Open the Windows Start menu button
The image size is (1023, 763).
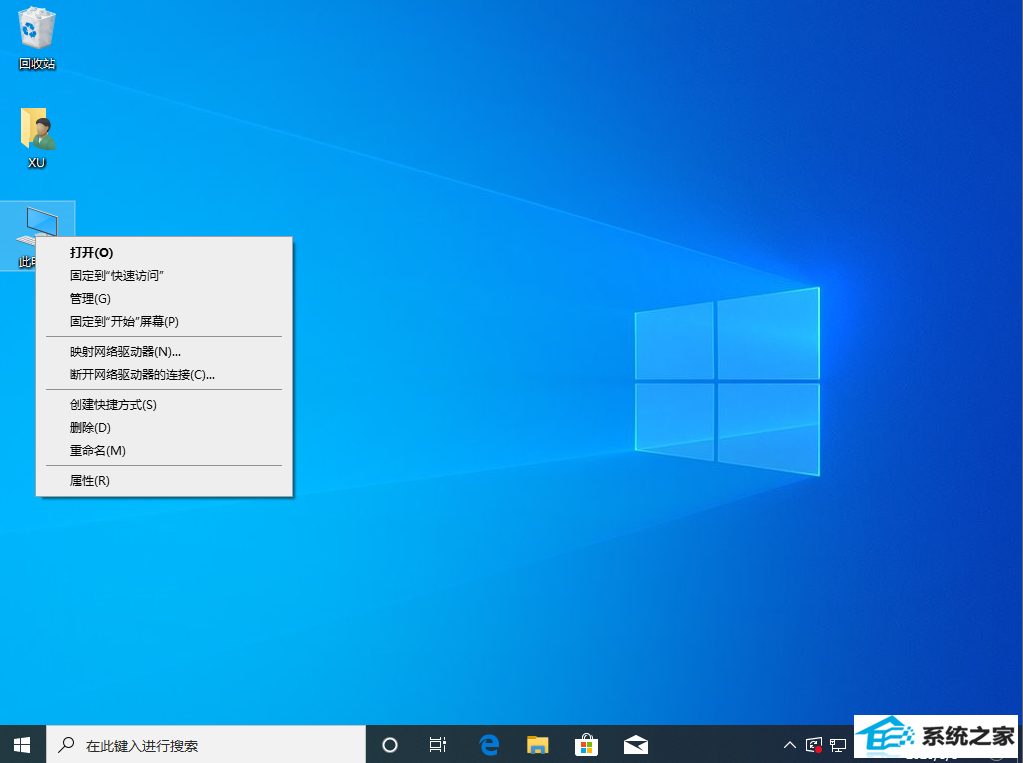(x=22, y=745)
